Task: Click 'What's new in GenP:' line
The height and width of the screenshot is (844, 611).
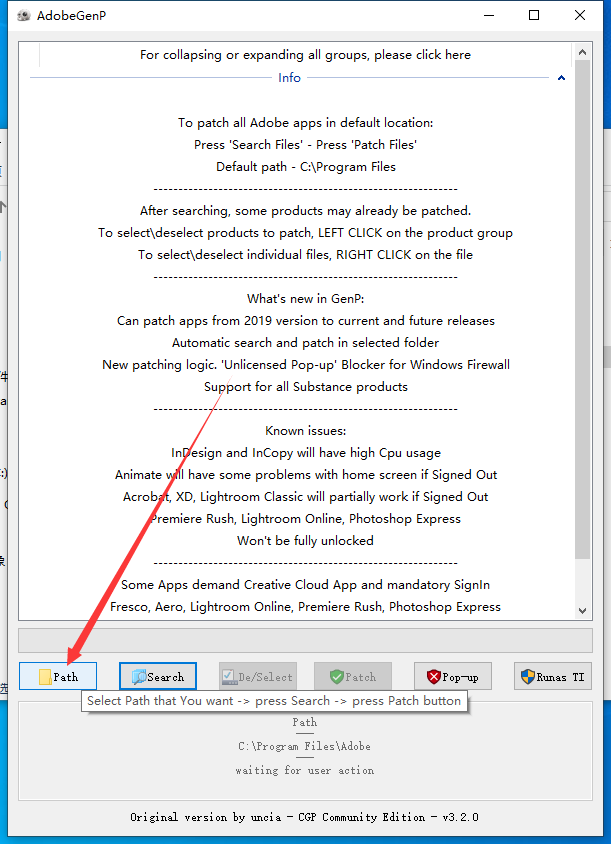Action: (x=305, y=299)
